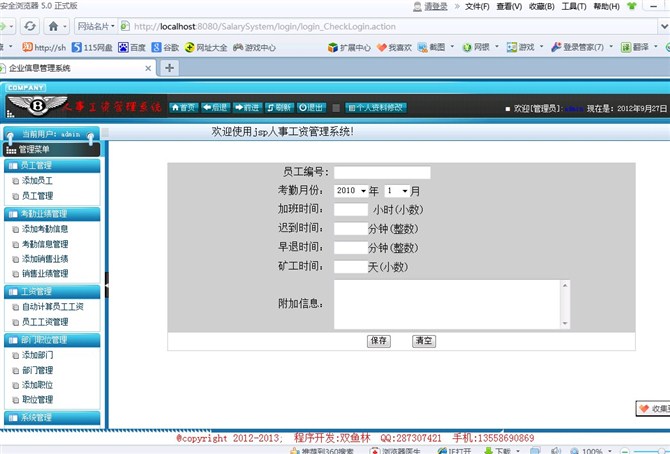Image resolution: width=670 pixels, height=454 pixels.
Task: Open 销售业绩管理 in sidebar
Action: tap(45, 274)
